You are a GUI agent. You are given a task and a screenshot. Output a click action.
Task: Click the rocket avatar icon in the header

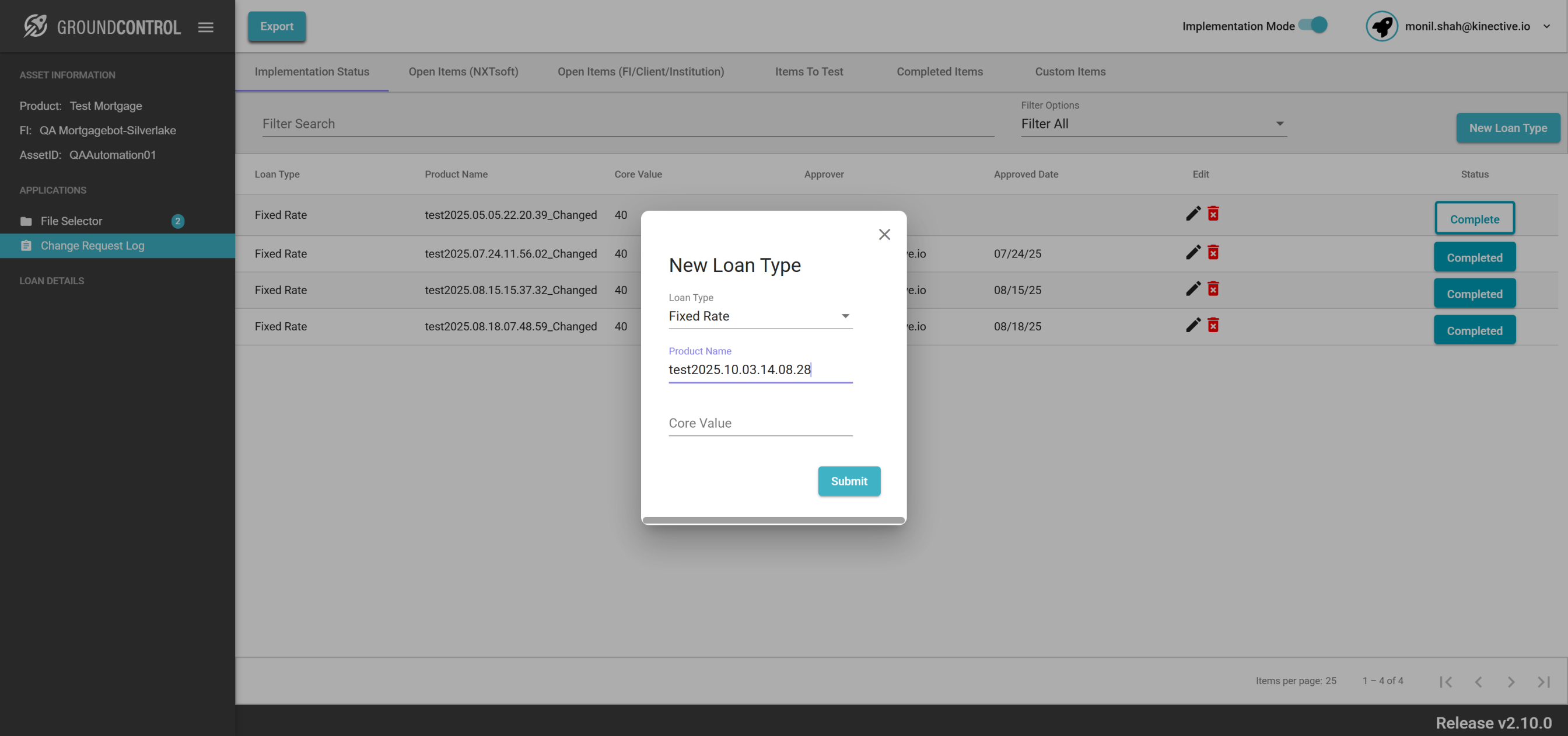[x=1381, y=26]
